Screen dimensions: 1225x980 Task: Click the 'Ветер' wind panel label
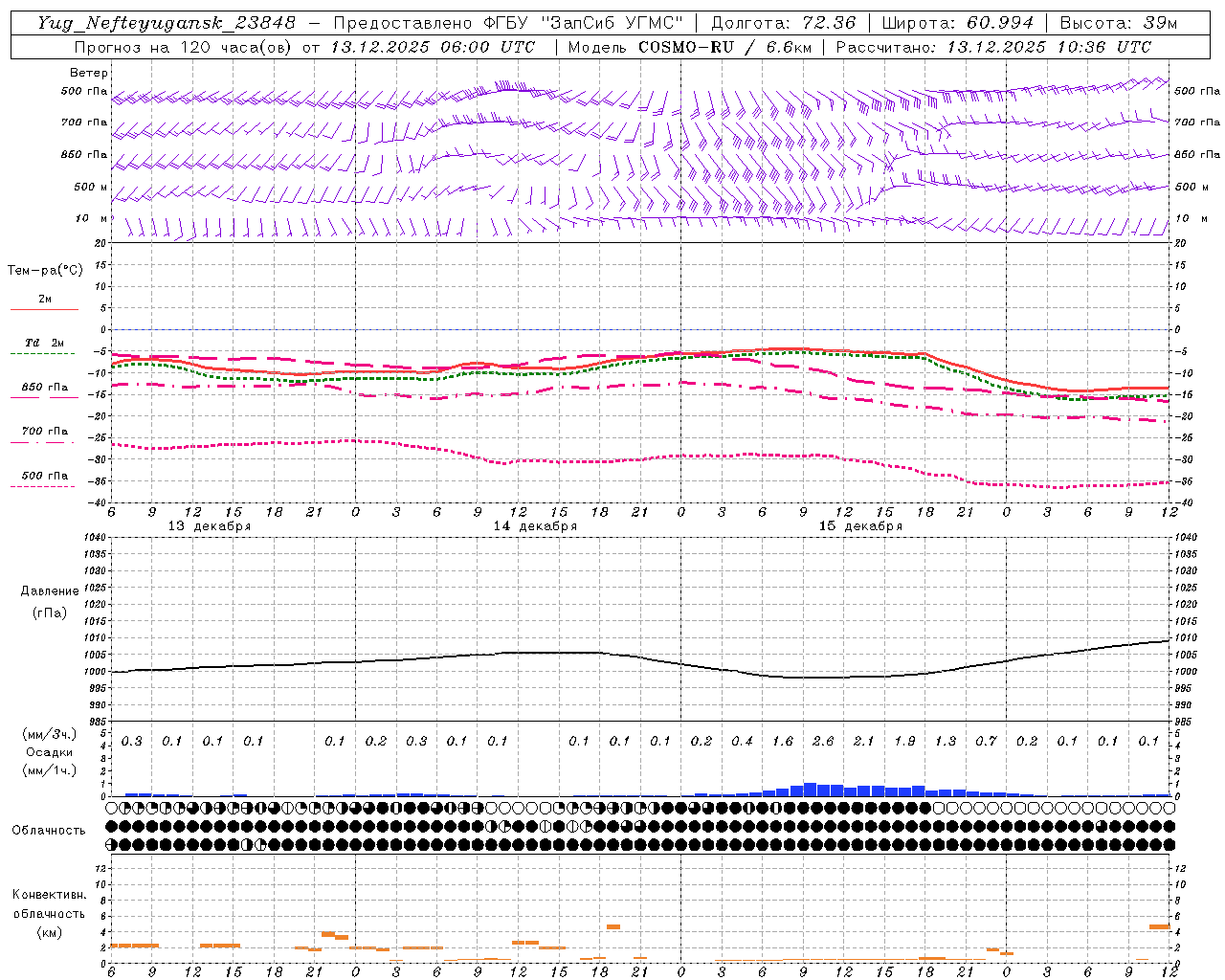(x=88, y=73)
